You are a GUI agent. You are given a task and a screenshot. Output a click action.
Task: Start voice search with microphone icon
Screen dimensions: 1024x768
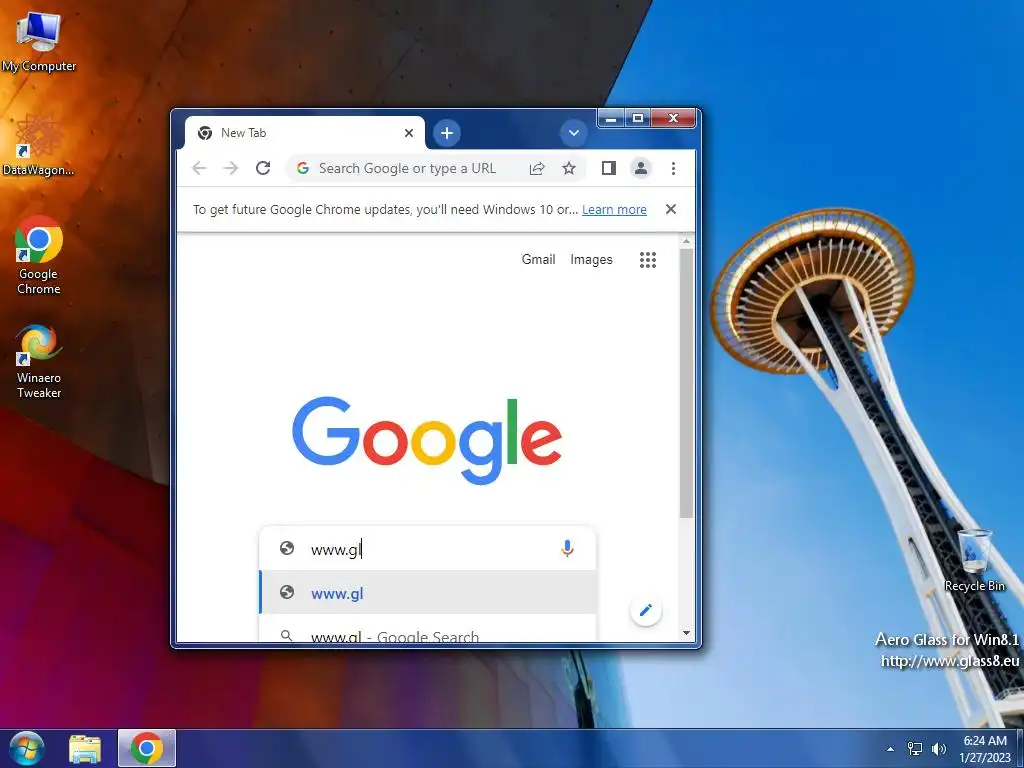[x=567, y=549]
